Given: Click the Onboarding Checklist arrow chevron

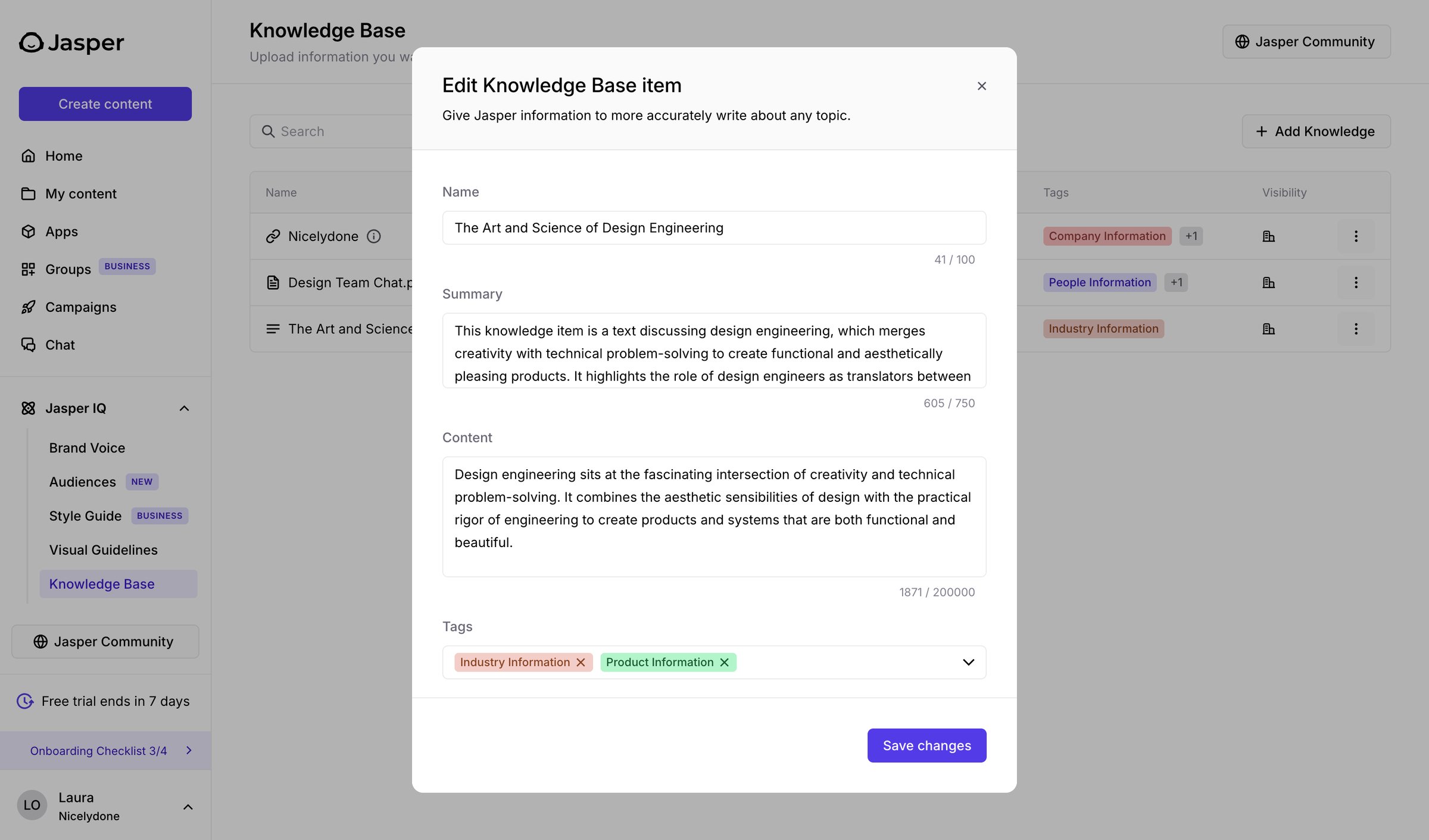Looking at the screenshot, I should click(x=189, y=750).
